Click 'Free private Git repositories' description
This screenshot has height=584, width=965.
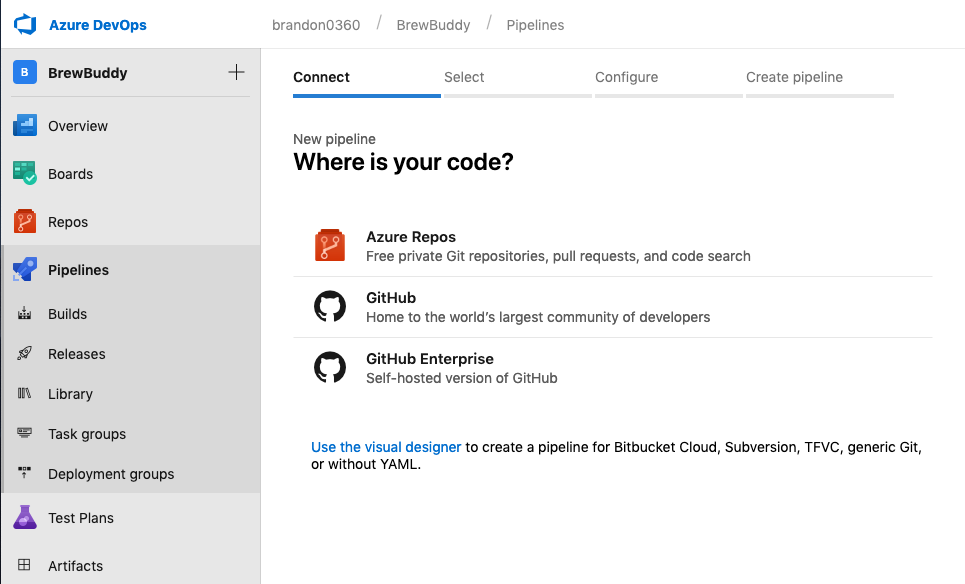pos(558,256)
